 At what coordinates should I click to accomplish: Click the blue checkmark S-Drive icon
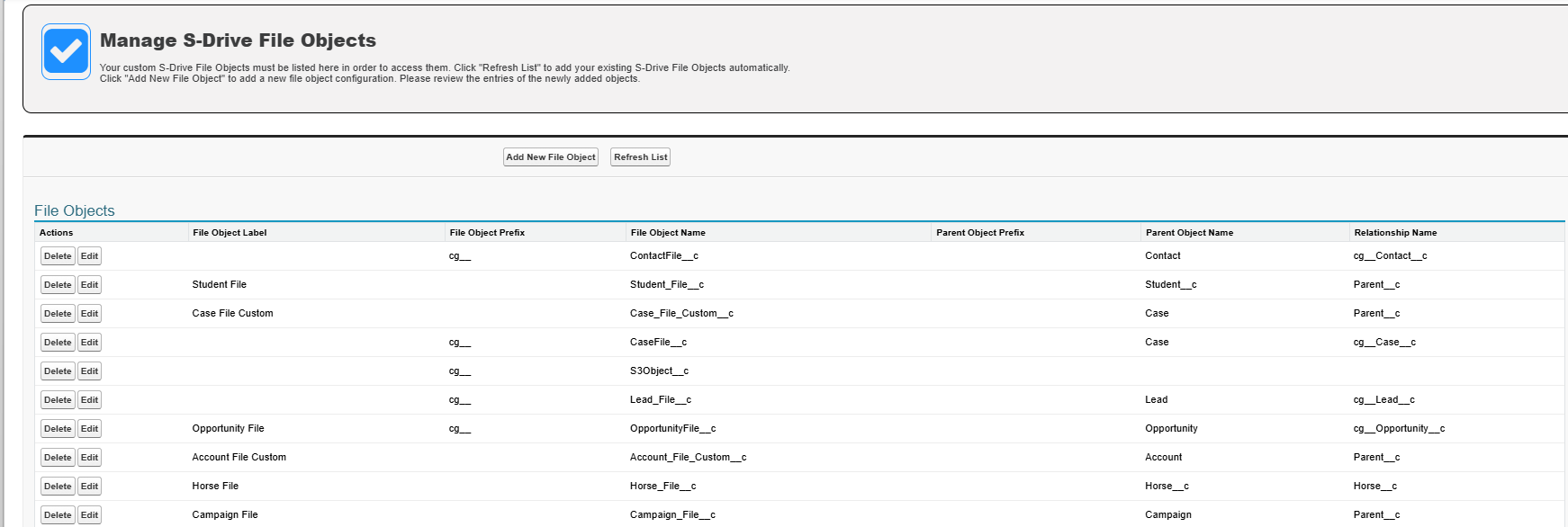66,51
